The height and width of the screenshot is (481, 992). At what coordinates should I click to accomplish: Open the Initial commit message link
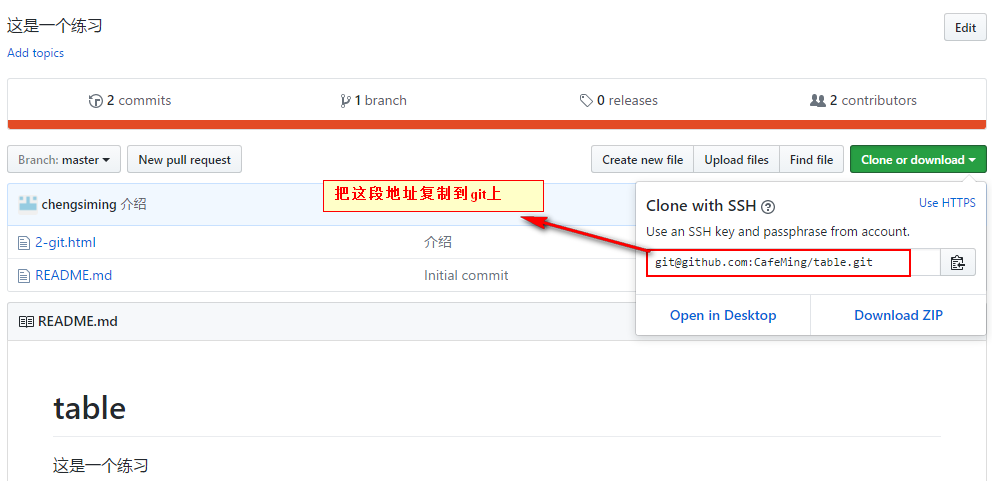point(466,275)
